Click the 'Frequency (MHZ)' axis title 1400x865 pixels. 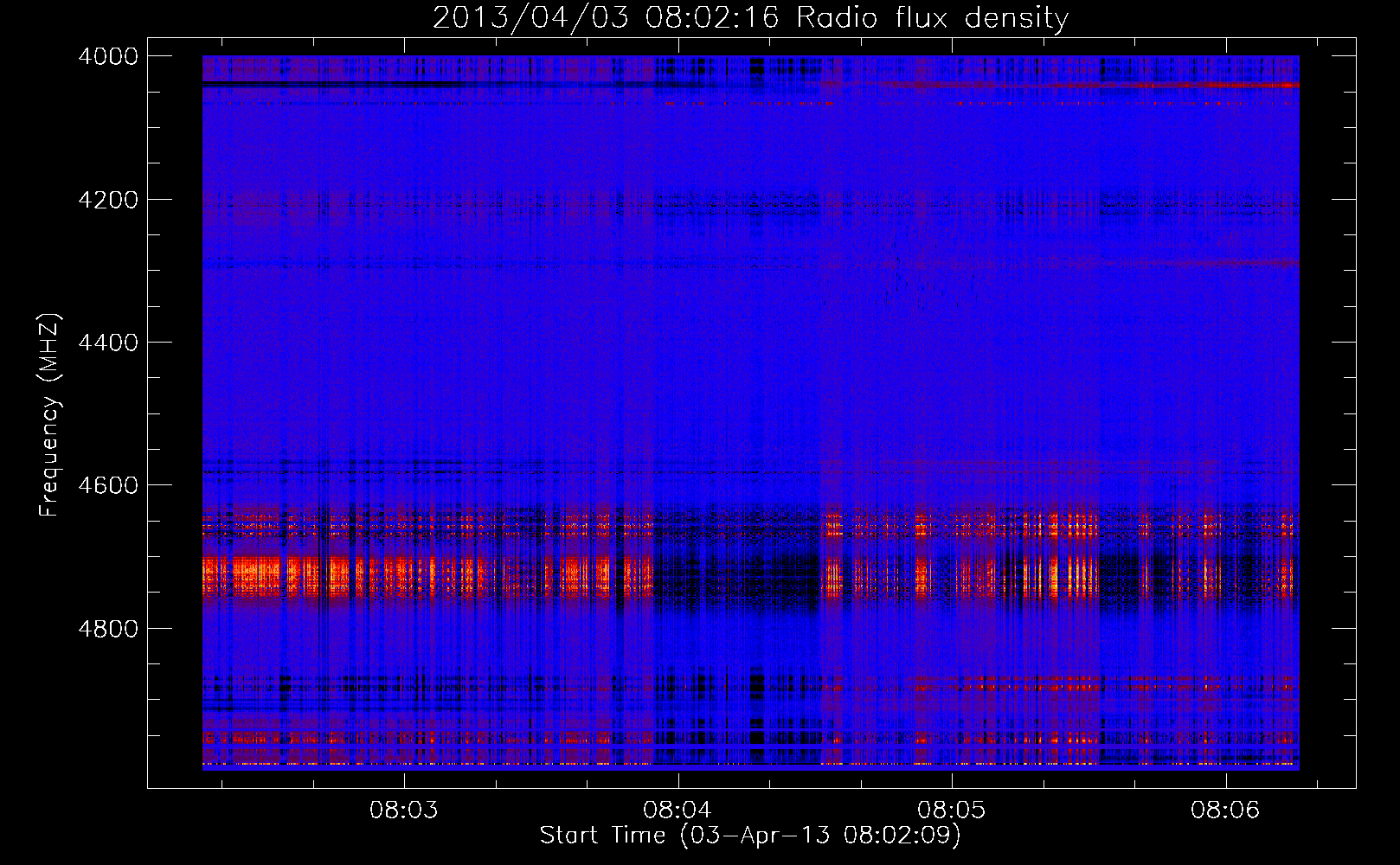[50, 415]
